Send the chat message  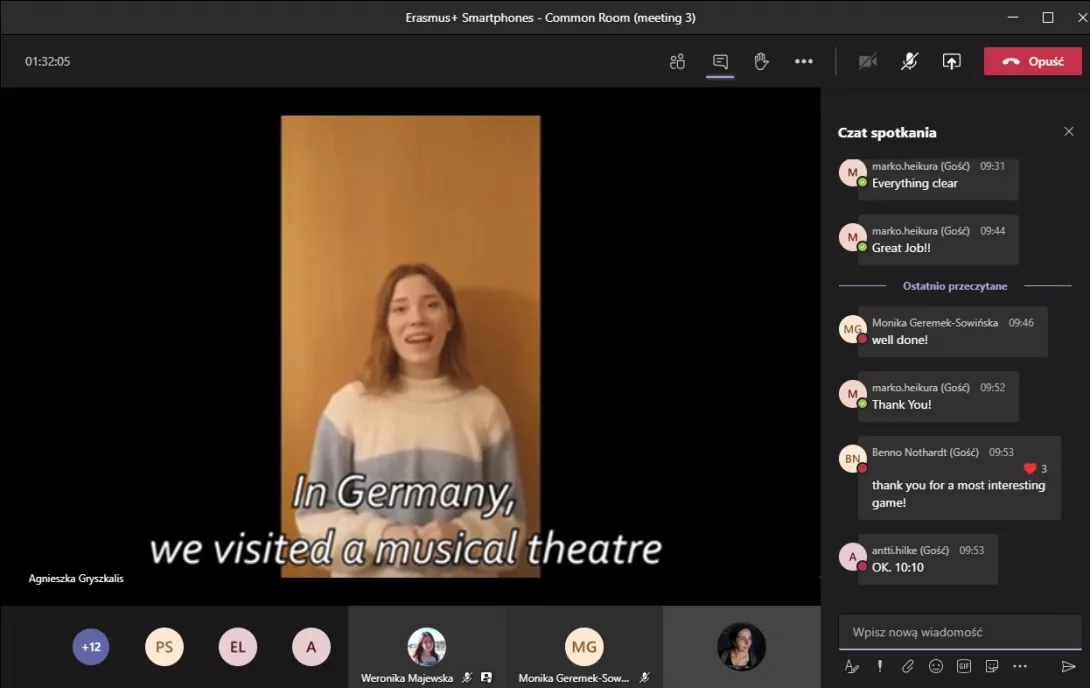[x=1068, y=666]
